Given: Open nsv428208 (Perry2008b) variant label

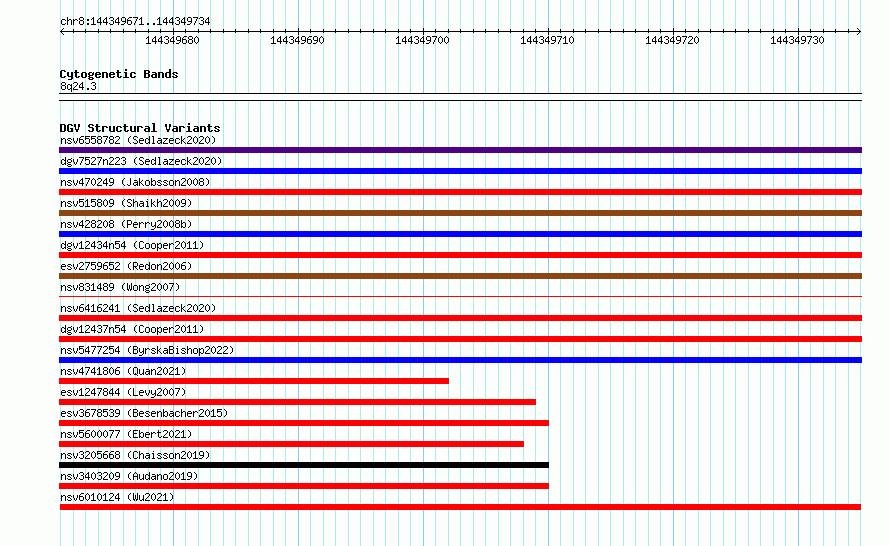Looking at the screenshot, I should tap(126, 224).
